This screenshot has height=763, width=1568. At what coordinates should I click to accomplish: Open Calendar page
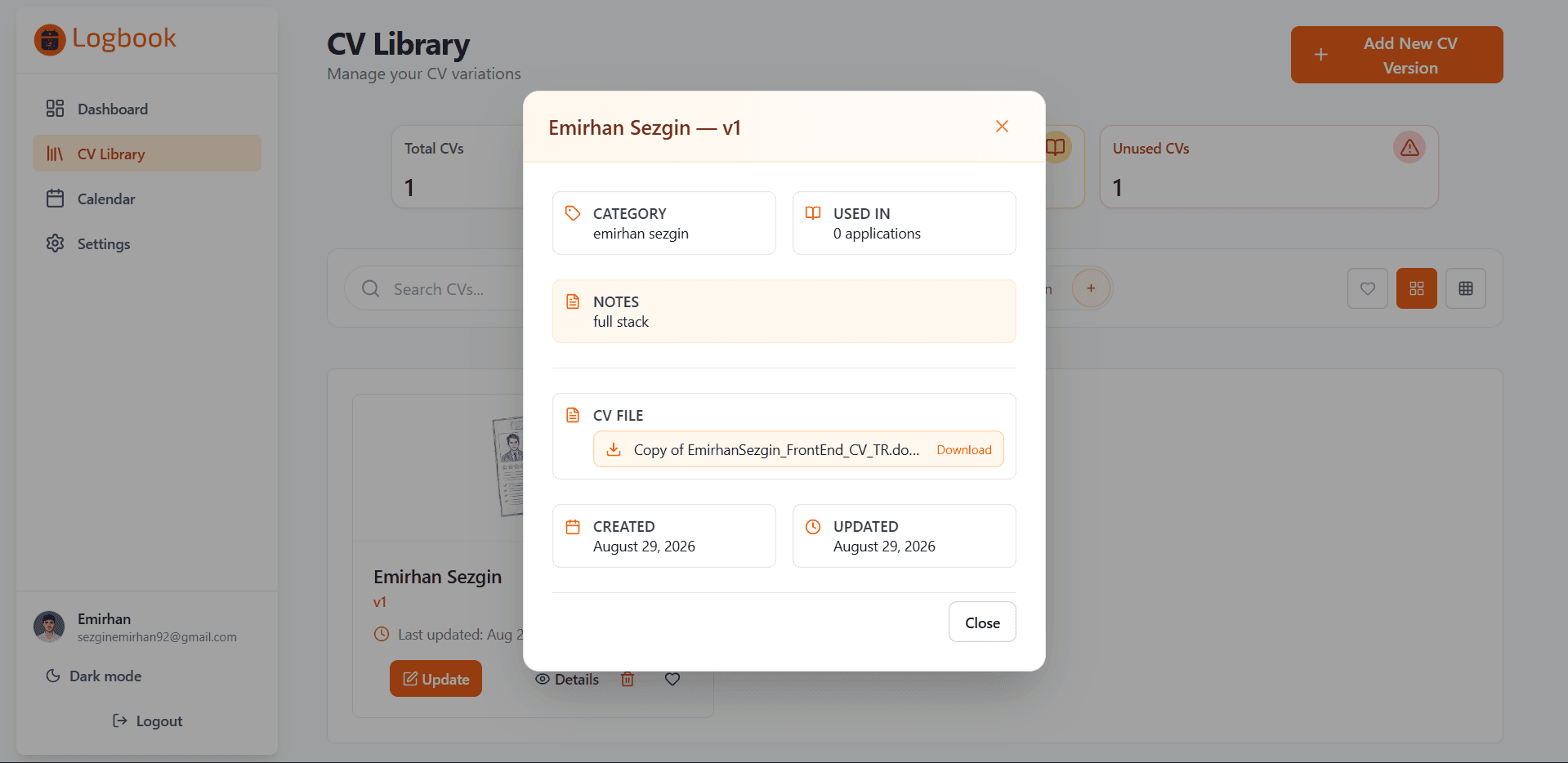[x=147, y=199]
